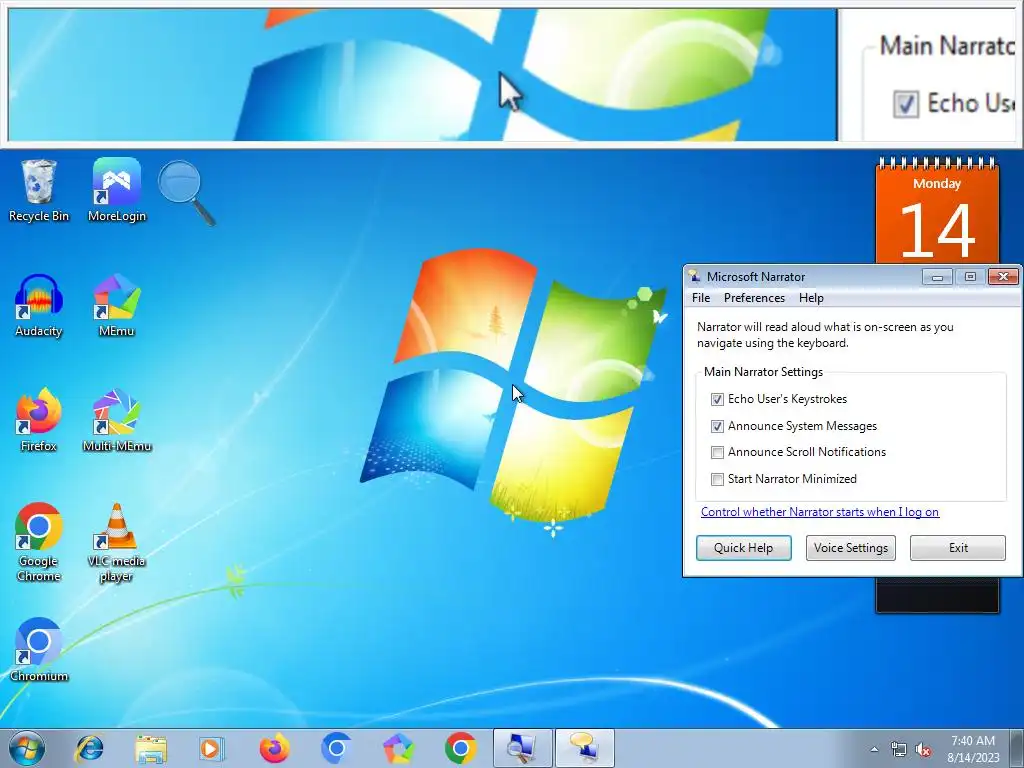
Task: Uncheck Echo User's Keystrokes
Action: pos(717,399)
